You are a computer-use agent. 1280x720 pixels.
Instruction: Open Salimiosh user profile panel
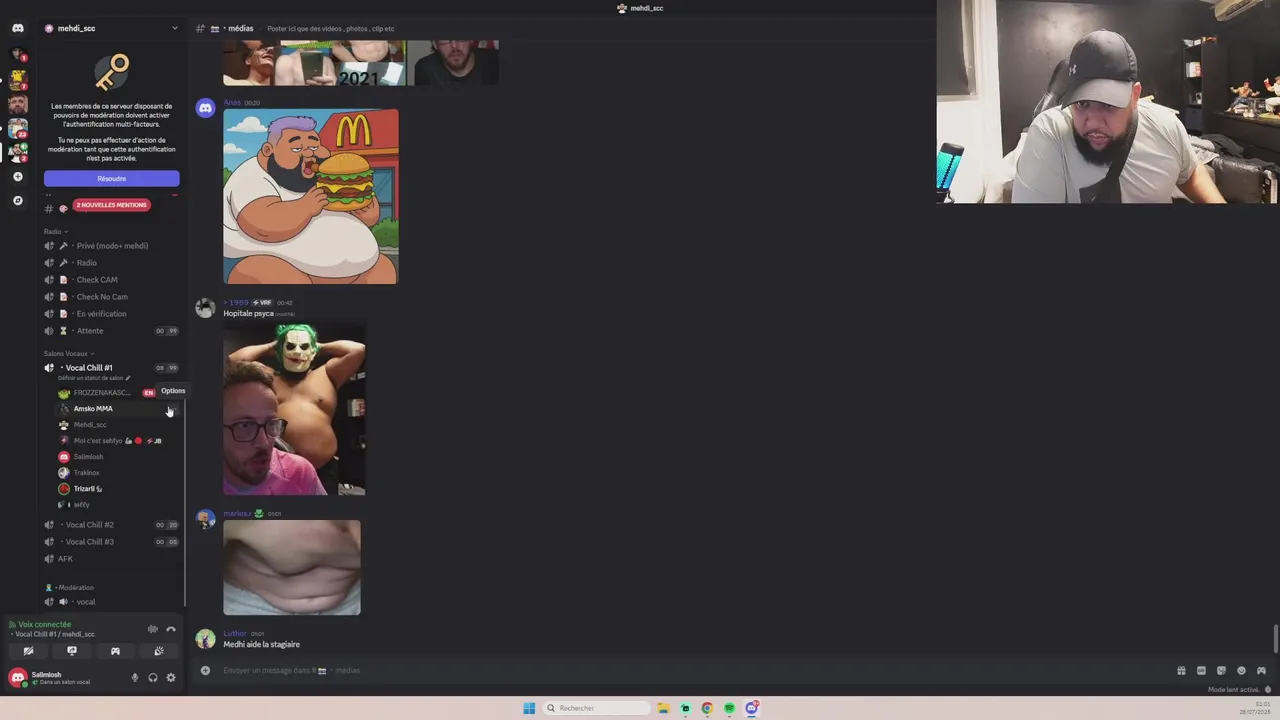[62, 678]
